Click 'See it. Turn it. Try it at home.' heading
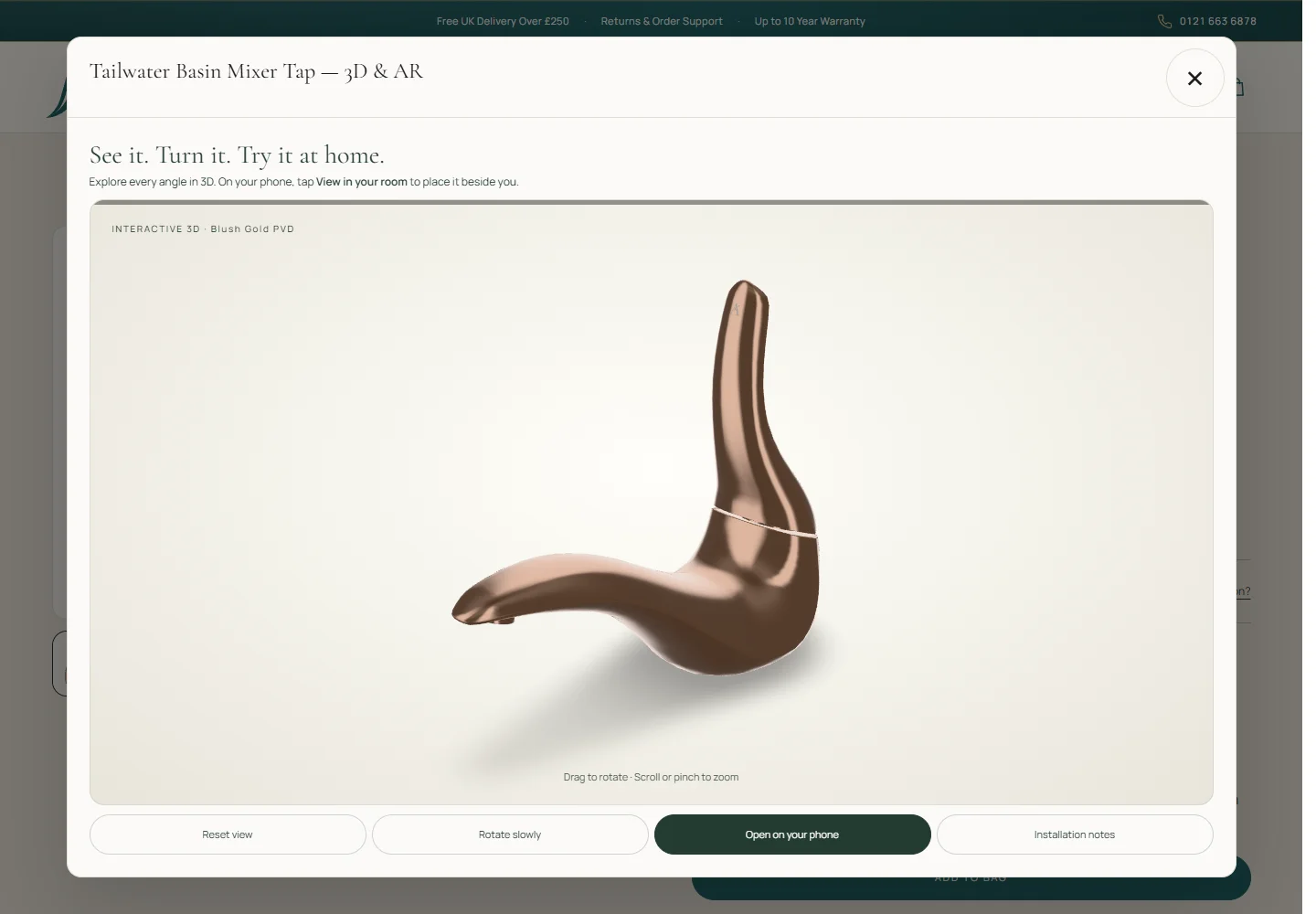 click(x=237, y=155)
